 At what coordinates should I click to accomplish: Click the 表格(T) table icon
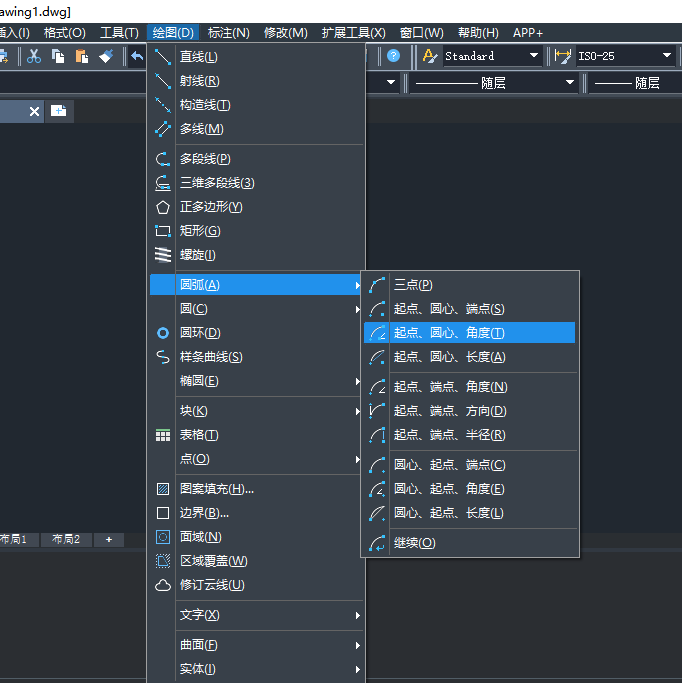[163, 435]
